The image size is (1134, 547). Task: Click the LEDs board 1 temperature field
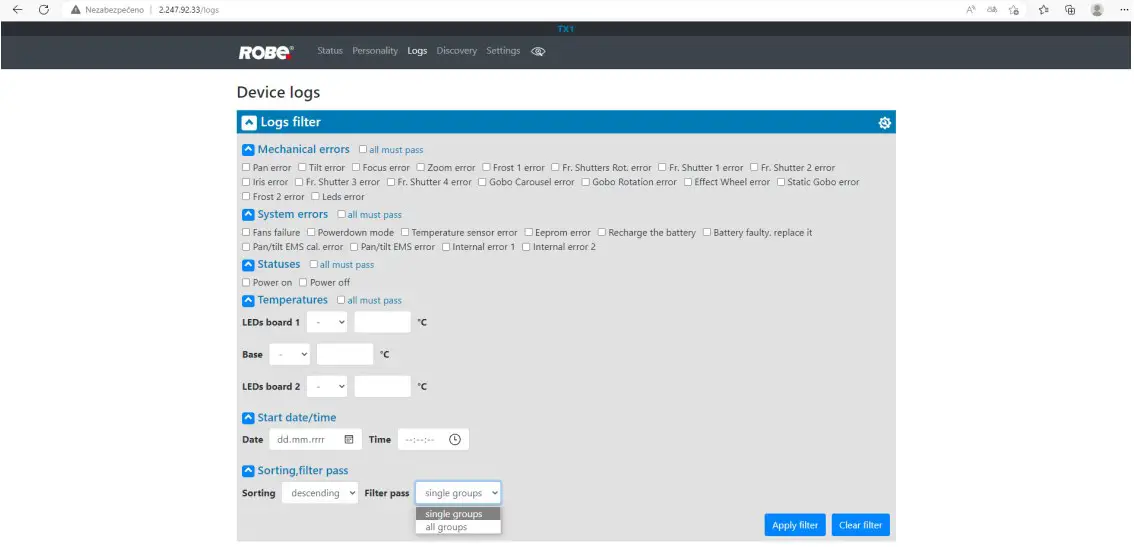(383, 322)
